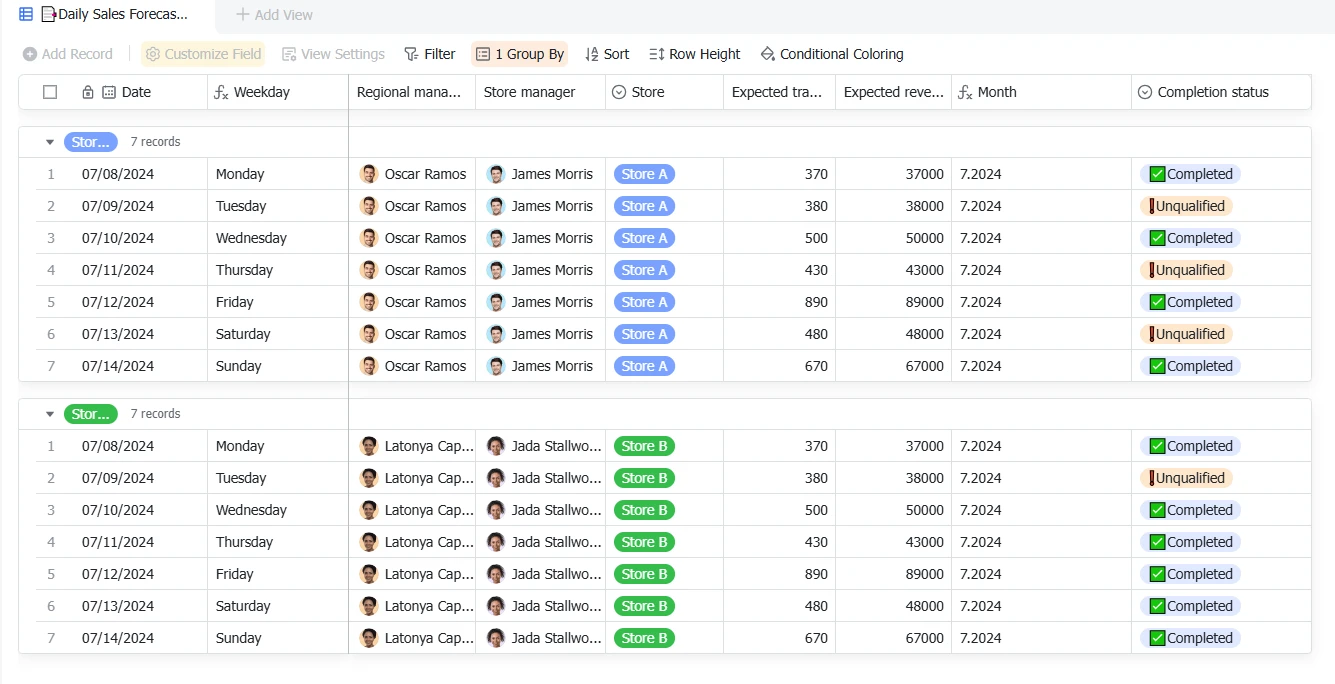Image resolution: width=1335 pixels, height=684 pixels.
Task: Open the 1 Group By options
Action: point(520,54)
